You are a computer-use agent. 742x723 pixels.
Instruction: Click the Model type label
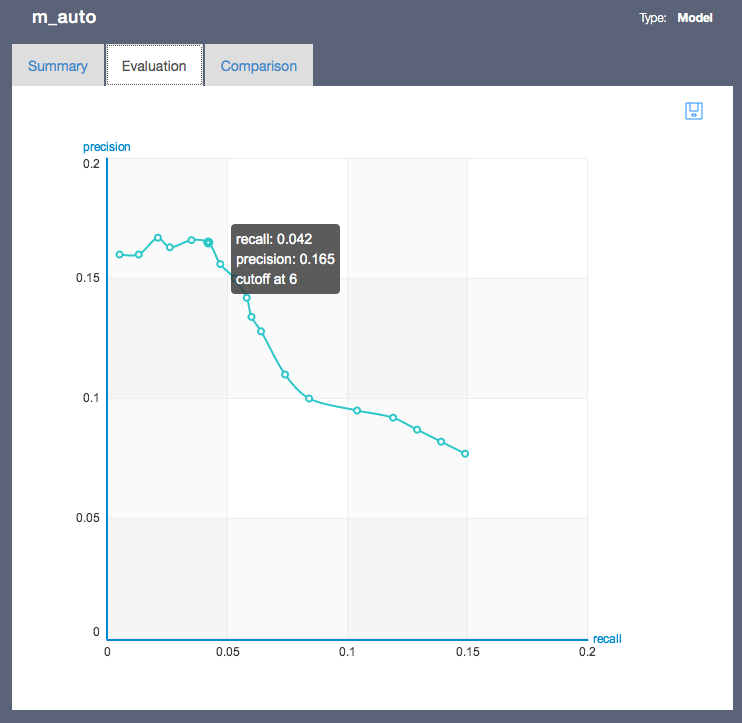tap(694, 18)
